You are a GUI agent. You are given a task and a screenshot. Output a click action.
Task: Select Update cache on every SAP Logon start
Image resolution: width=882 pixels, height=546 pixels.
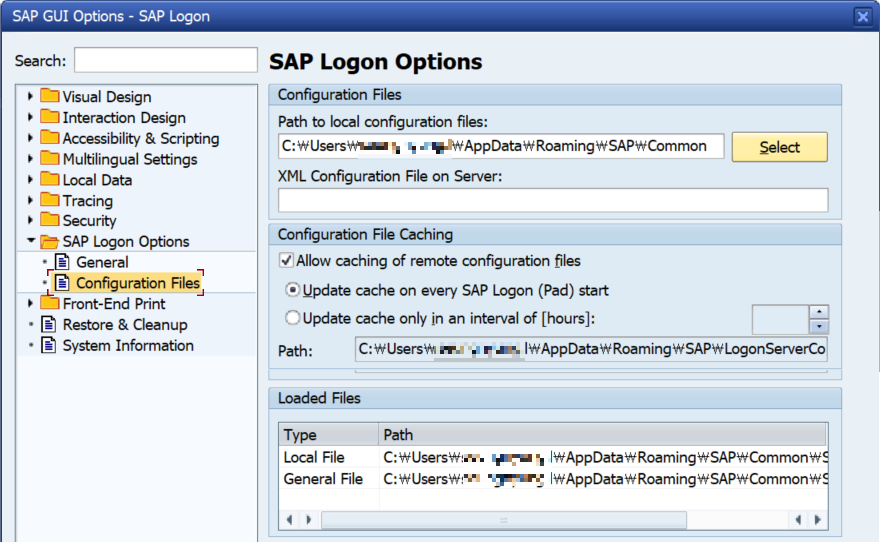click(x=292, y=290)
